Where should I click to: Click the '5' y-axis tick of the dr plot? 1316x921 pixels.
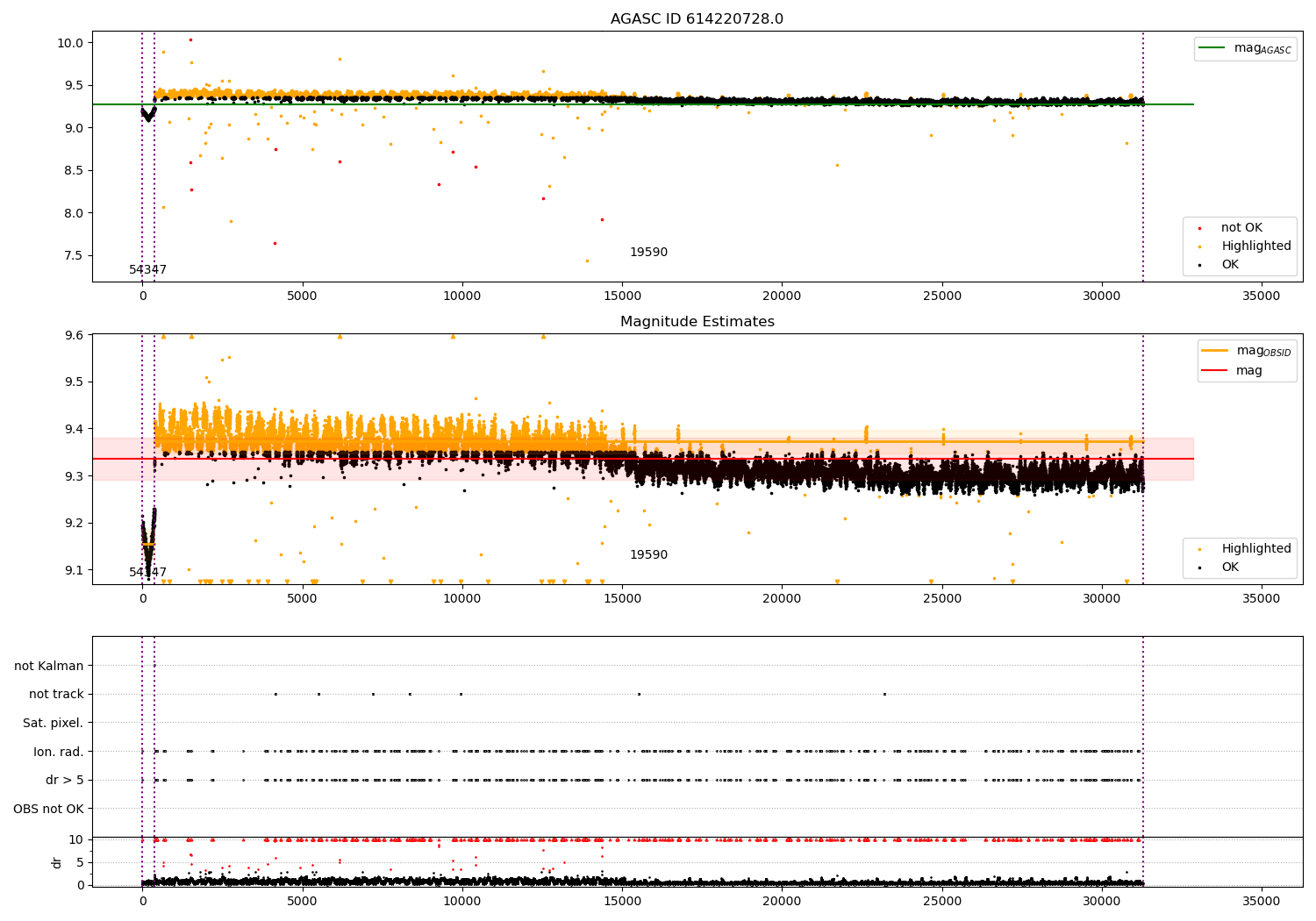click(80, 863)
